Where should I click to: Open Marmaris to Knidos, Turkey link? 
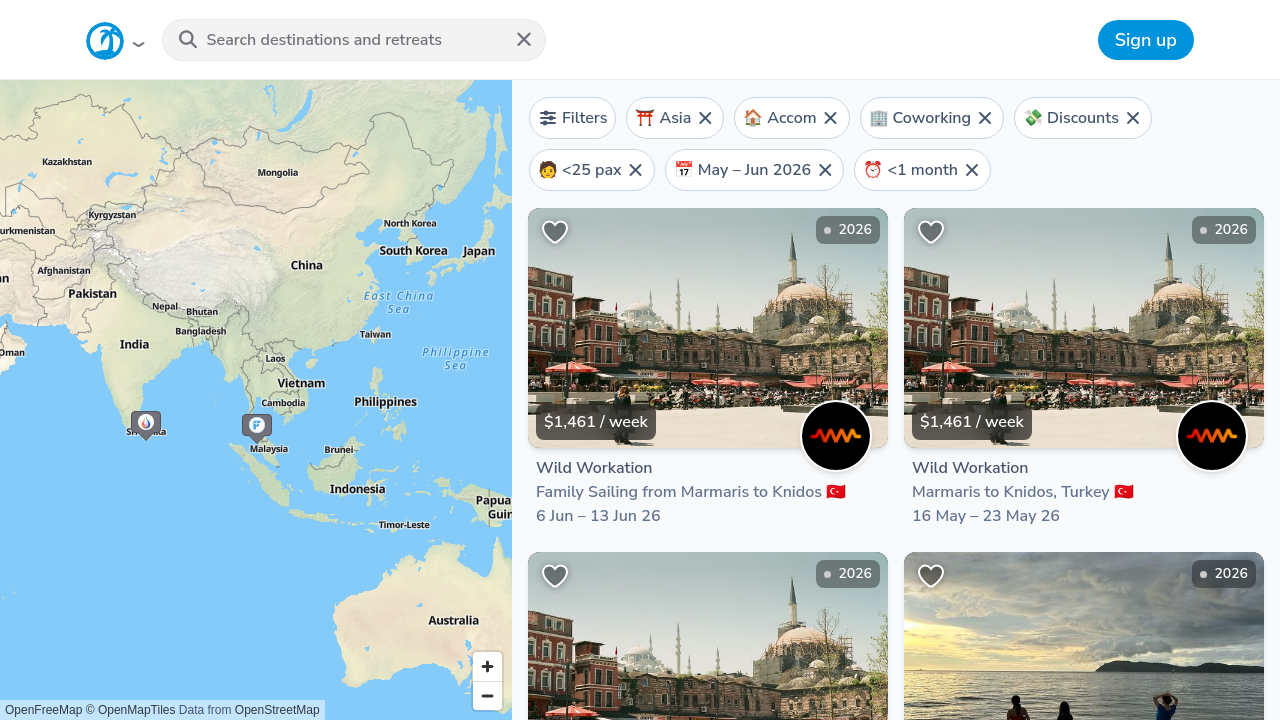pos(1022,492)
